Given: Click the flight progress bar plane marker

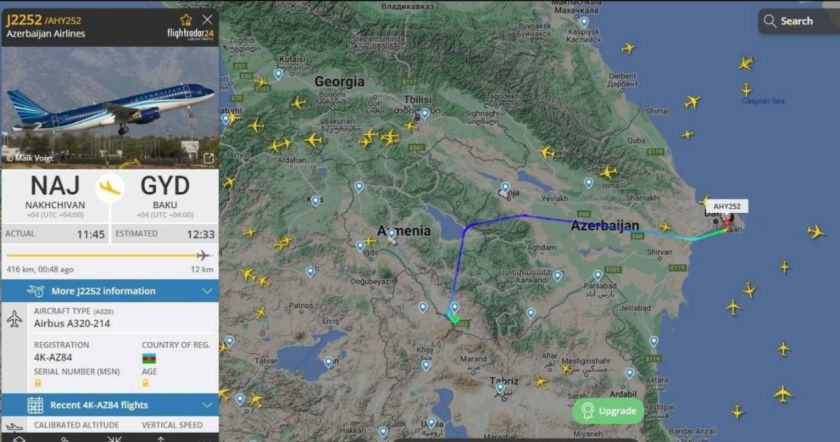Looking at the screenshot, I should pos(203,255).
